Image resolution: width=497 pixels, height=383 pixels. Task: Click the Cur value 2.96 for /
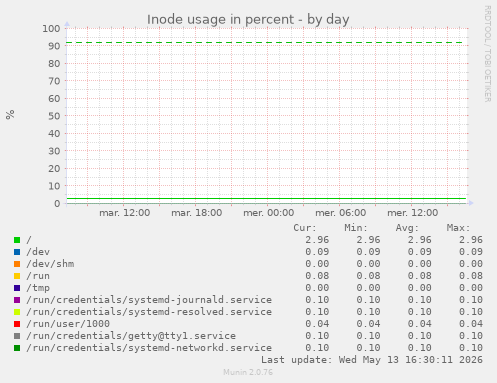pos(317,240)
